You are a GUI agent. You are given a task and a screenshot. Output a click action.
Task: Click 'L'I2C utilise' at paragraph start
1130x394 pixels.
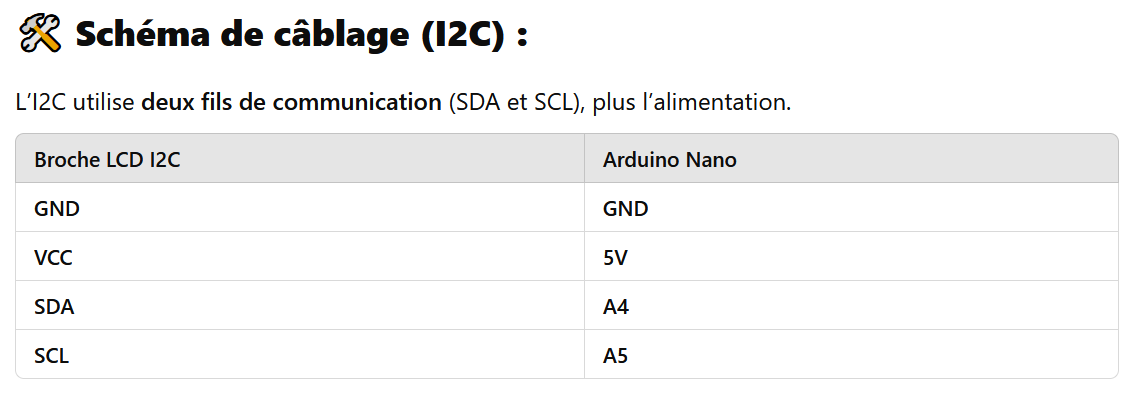coord(75,103)
